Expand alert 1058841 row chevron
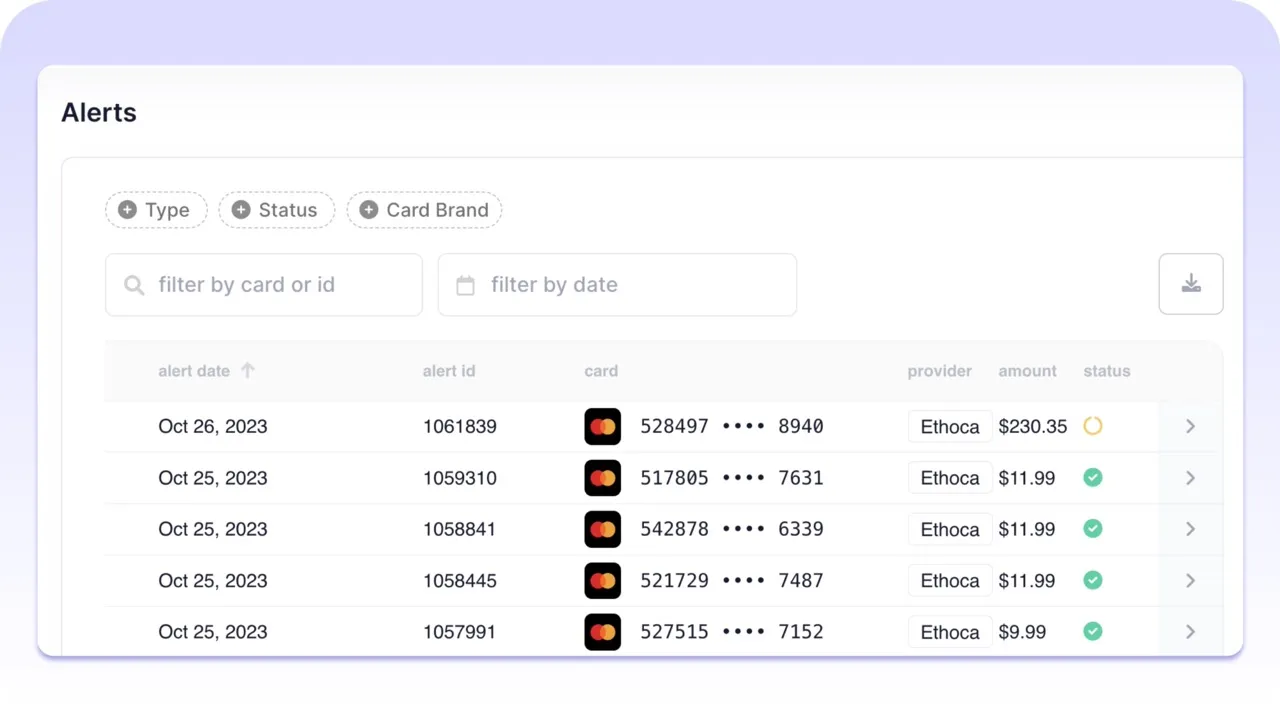The width and height of the screenshot is (1280, 720). click(1190, 529)
